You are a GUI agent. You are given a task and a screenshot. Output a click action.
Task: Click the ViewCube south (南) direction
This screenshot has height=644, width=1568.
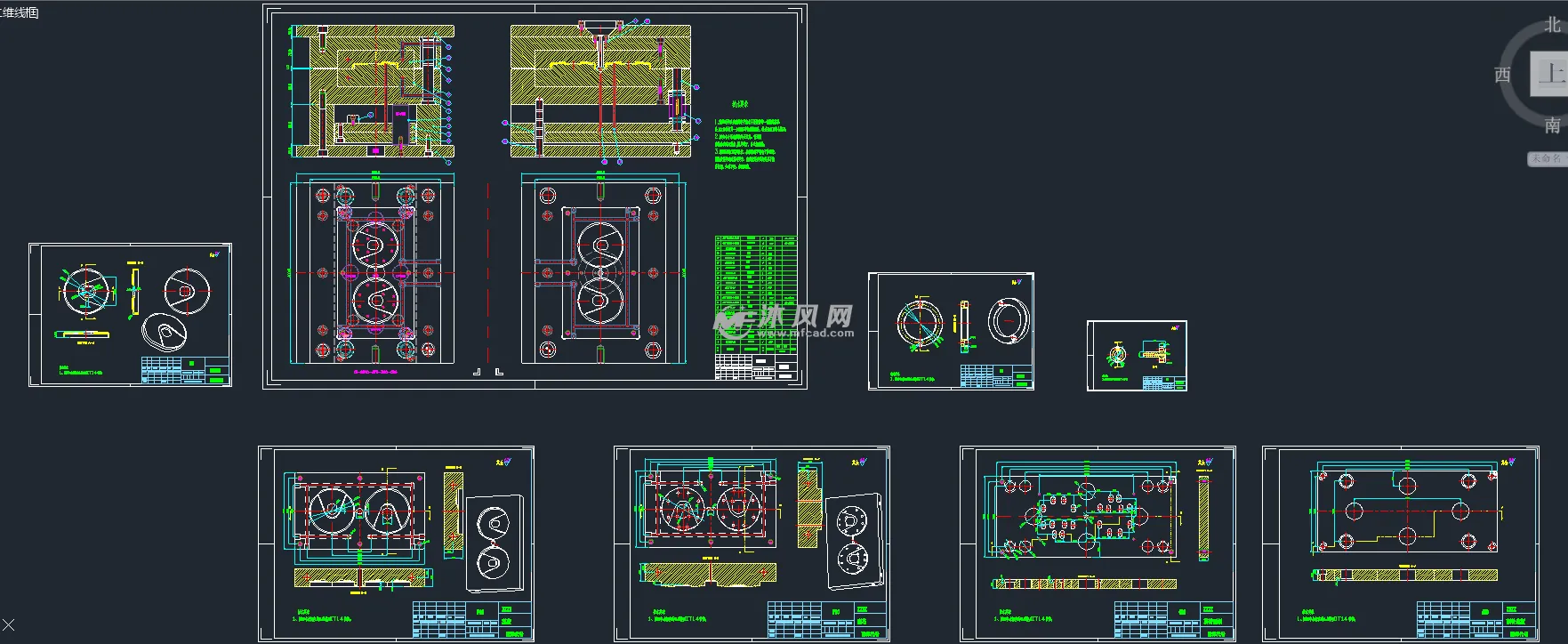tap(1553, 125)
